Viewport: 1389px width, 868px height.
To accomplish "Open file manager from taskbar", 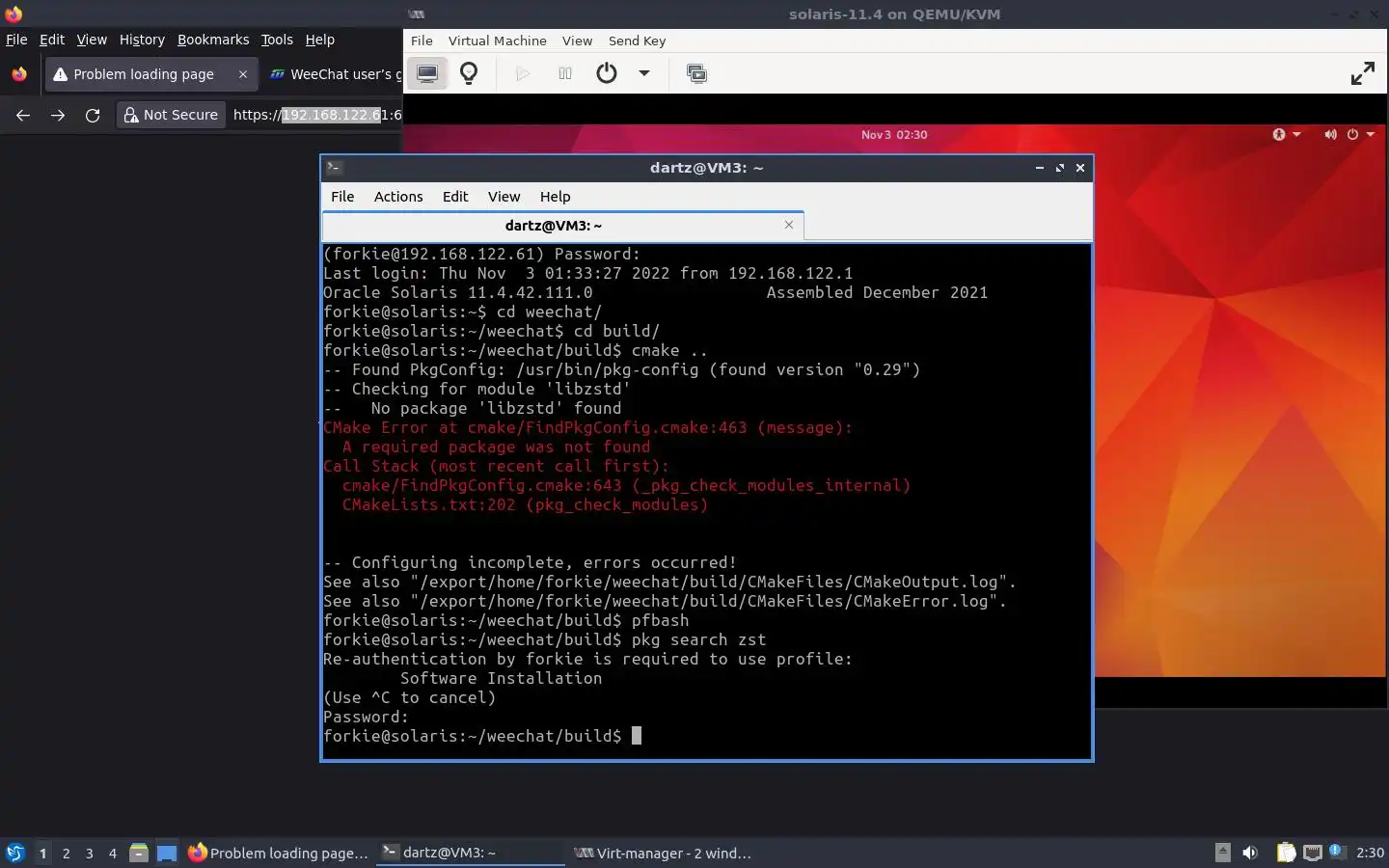I will 139,853.
